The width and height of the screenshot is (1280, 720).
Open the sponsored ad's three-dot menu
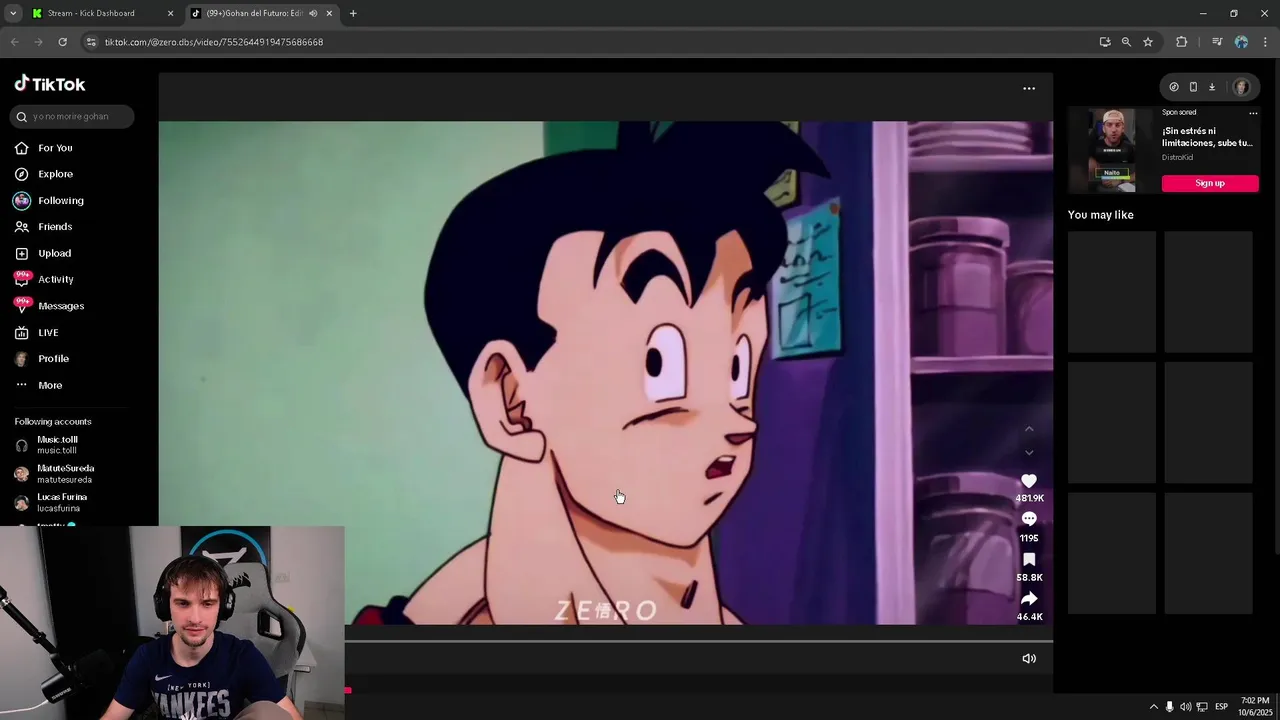1253,113
